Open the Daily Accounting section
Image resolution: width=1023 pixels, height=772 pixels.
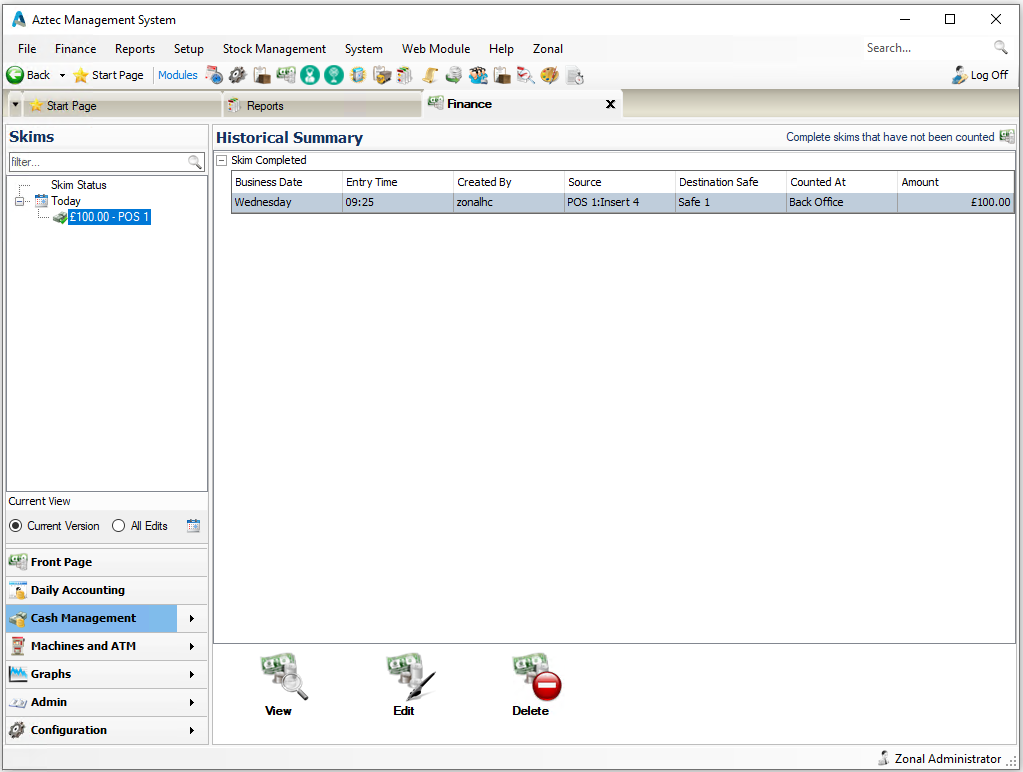click(78, 590)
